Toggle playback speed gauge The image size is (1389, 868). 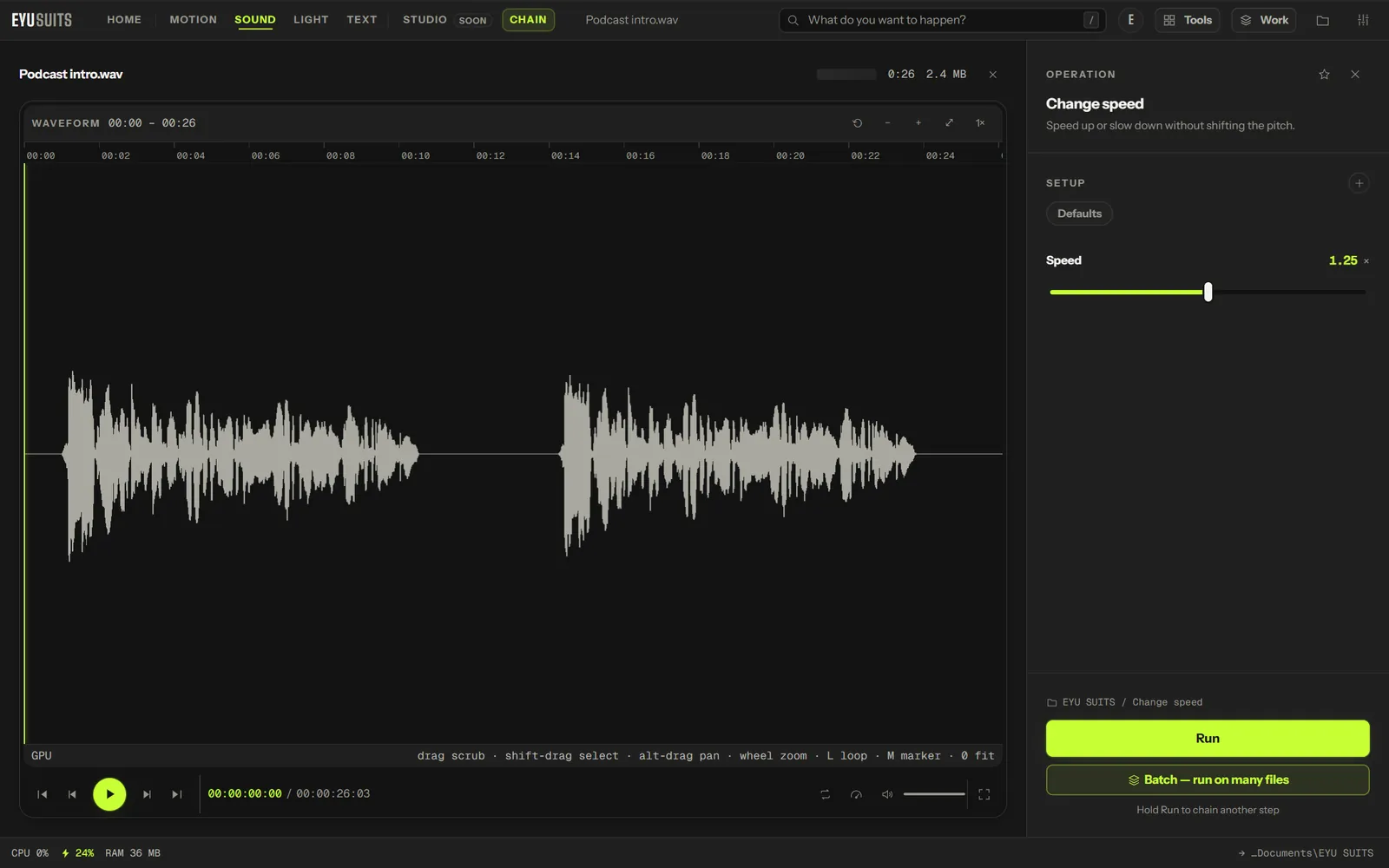click(856, 794)
